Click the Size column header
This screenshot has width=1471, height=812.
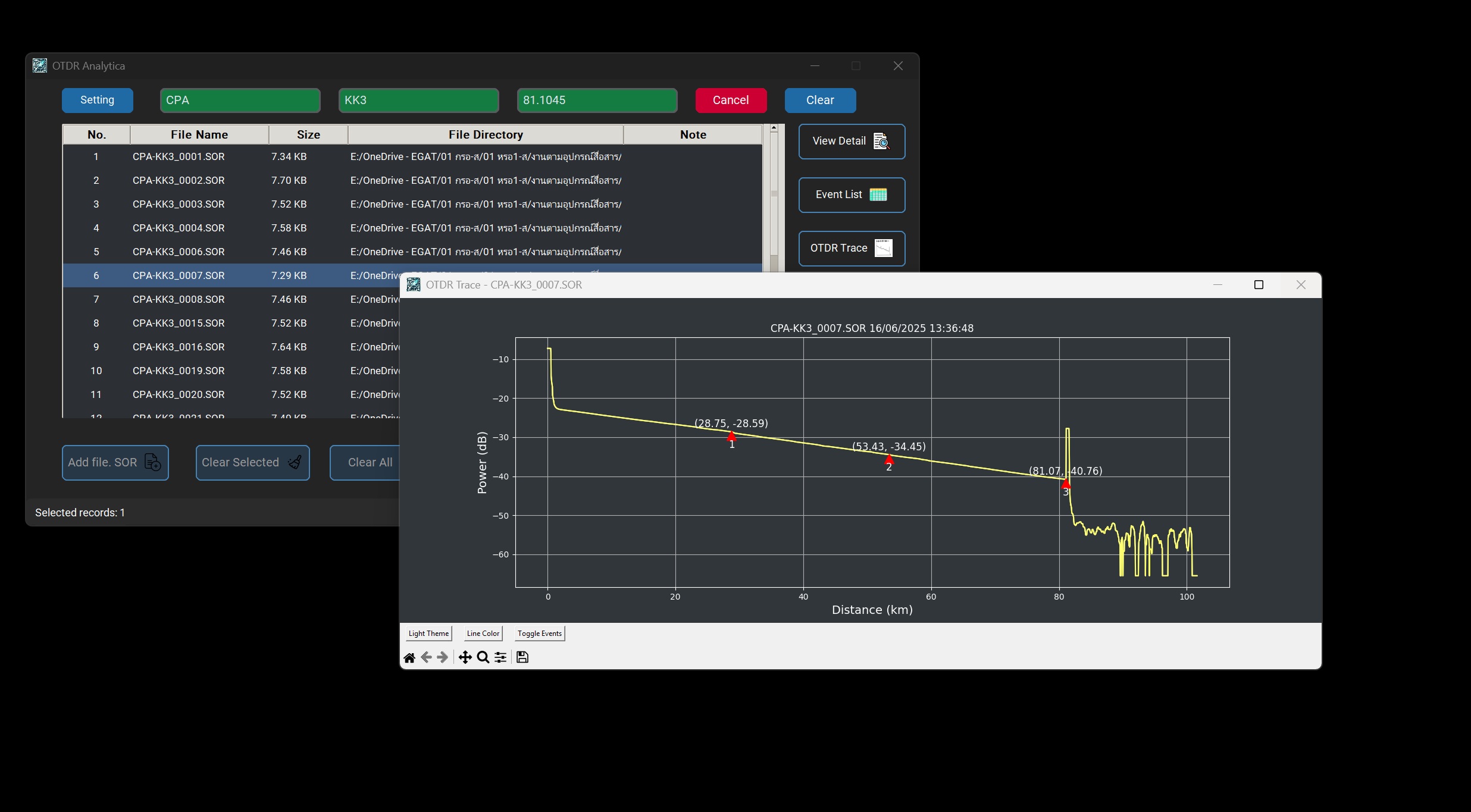[308, 134]
